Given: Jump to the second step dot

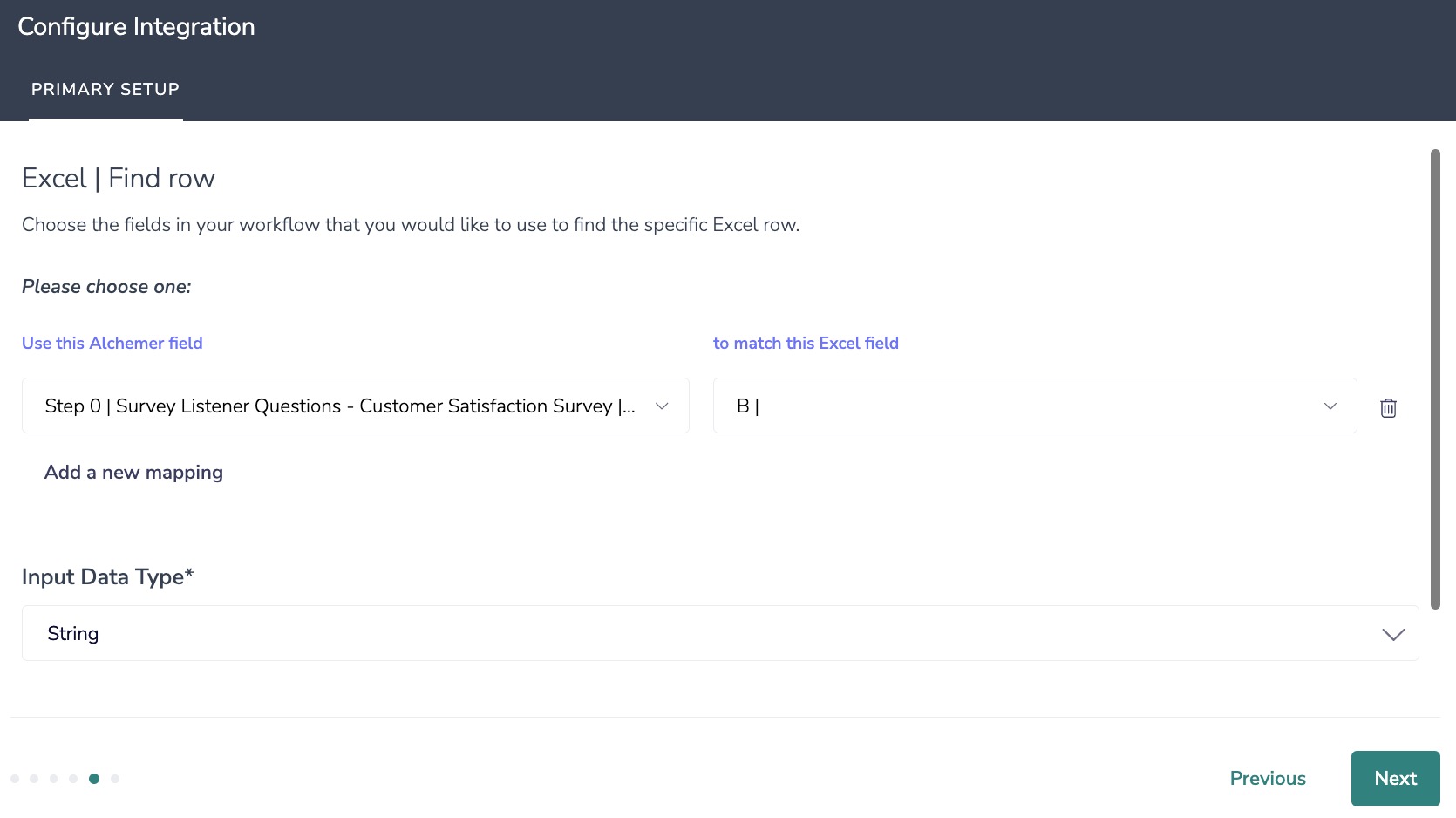Looking at the screenshot, I should click(x=34, y=779).
